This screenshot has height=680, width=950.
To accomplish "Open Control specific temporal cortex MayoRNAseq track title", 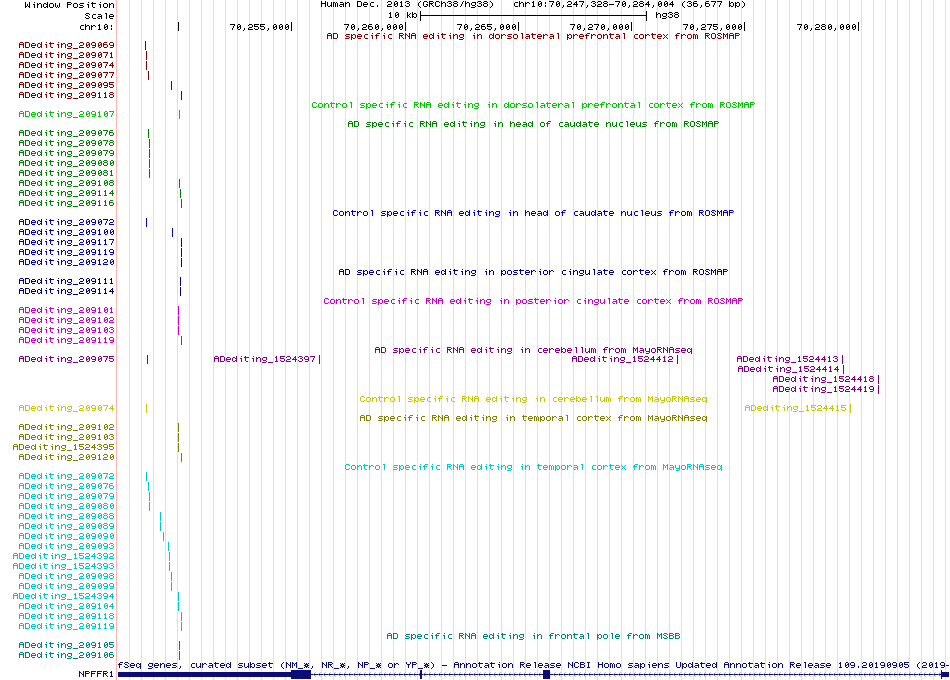I will tap(533, 467).
